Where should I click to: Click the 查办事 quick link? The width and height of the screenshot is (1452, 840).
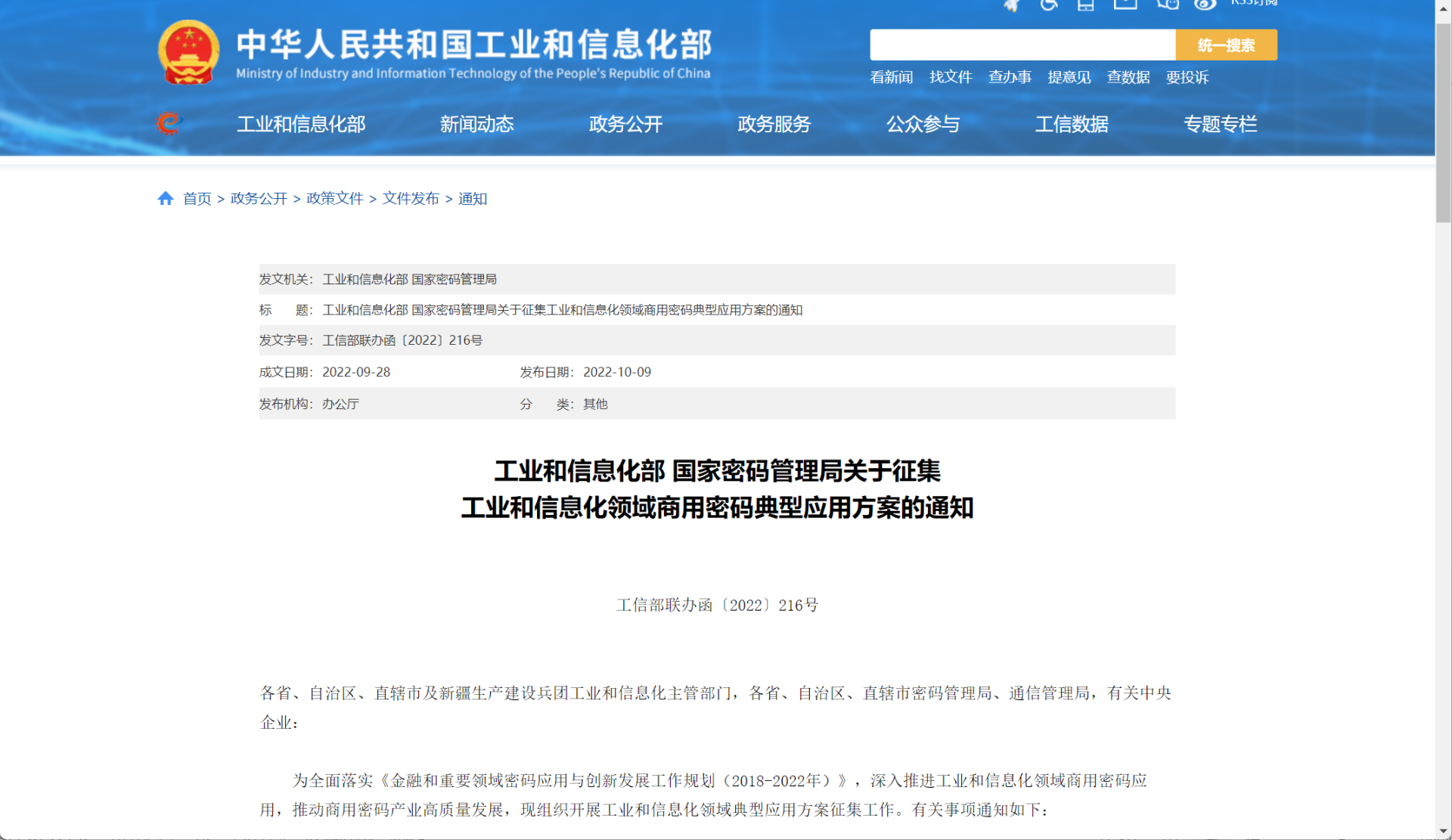click(1010, 77)
